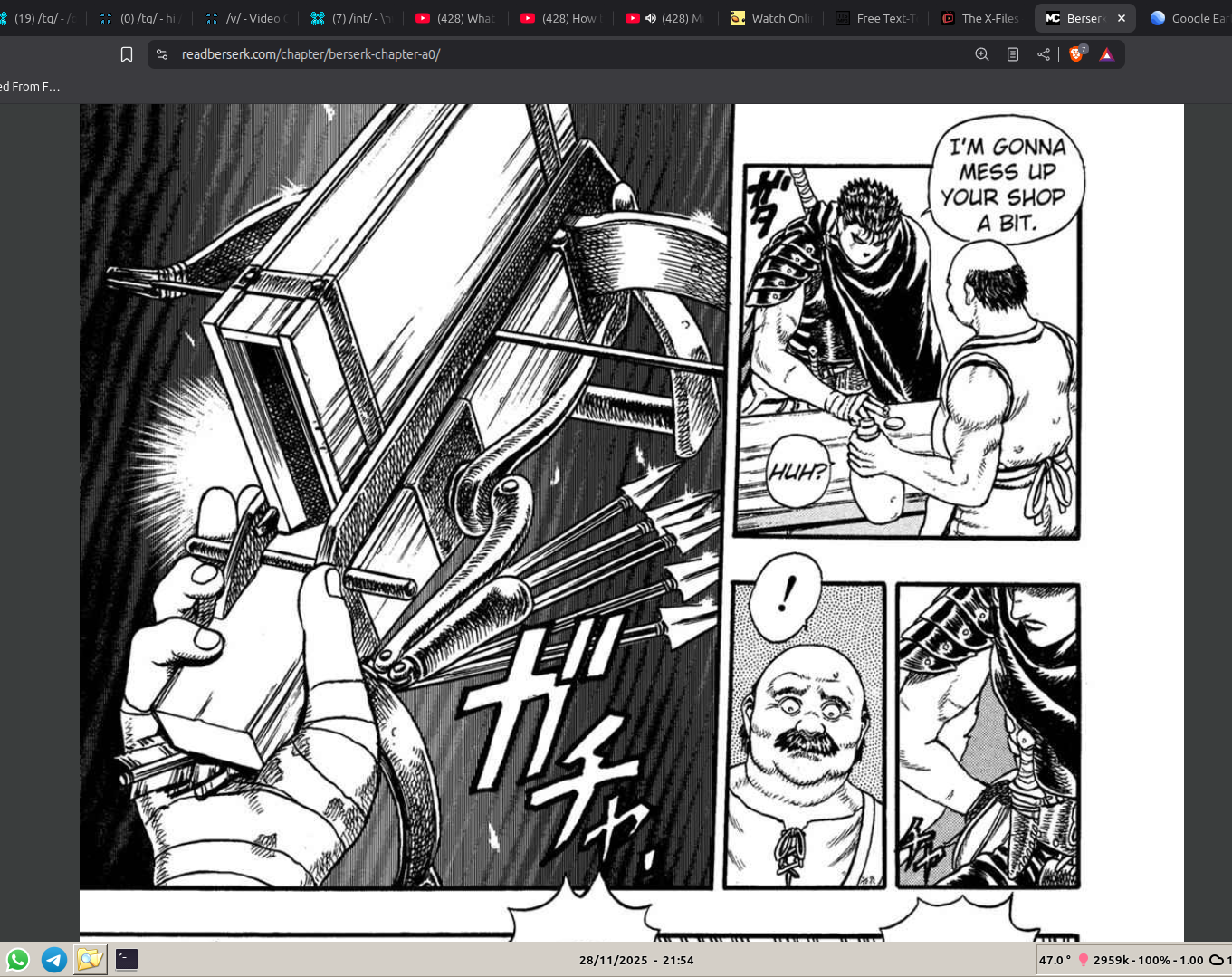Click the 47.0 ° temperature readout
This screenshot has width=1232, height=977.
tap(1055, 960)
